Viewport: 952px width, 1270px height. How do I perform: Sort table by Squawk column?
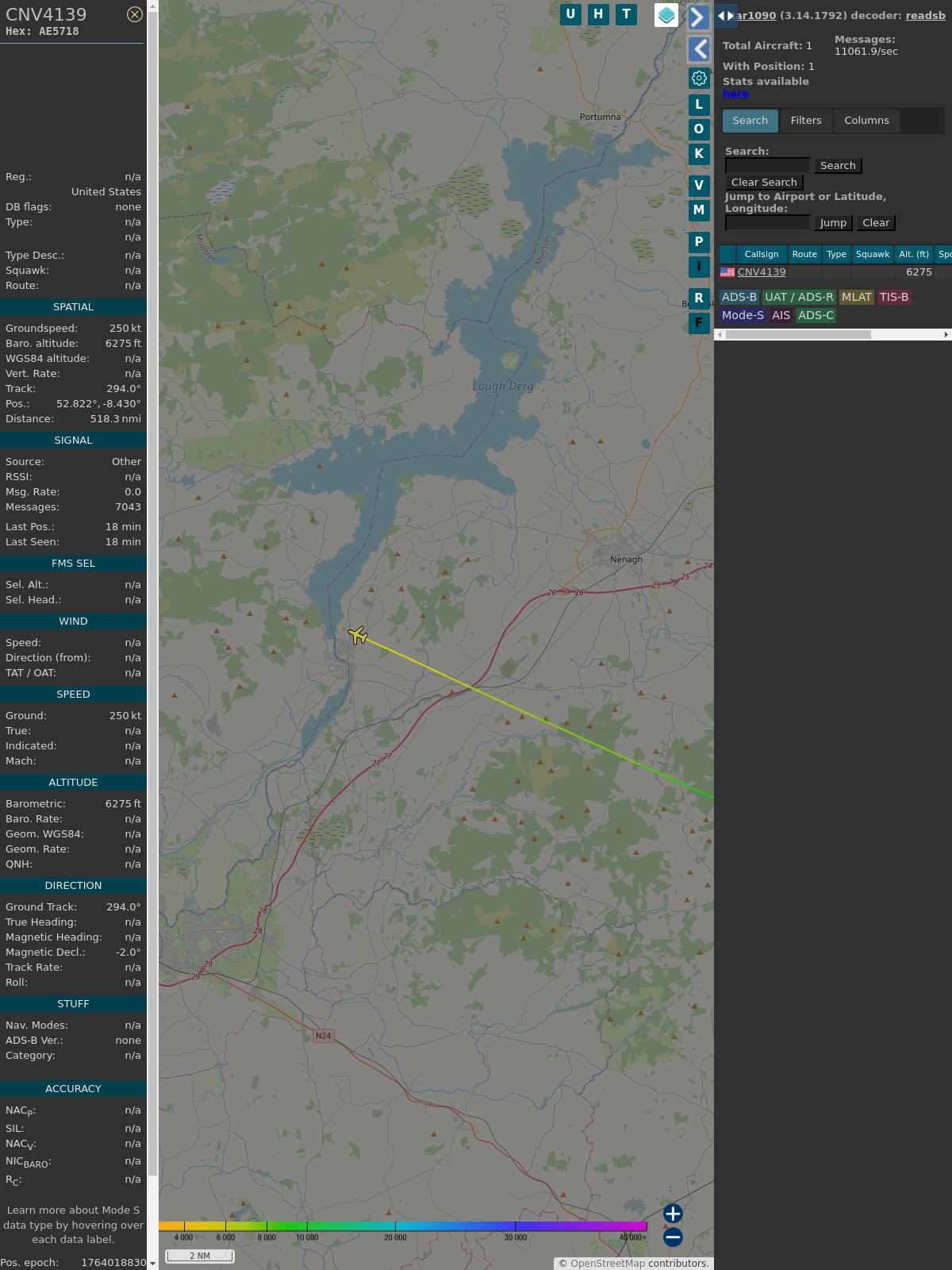(x=873, y=254)
